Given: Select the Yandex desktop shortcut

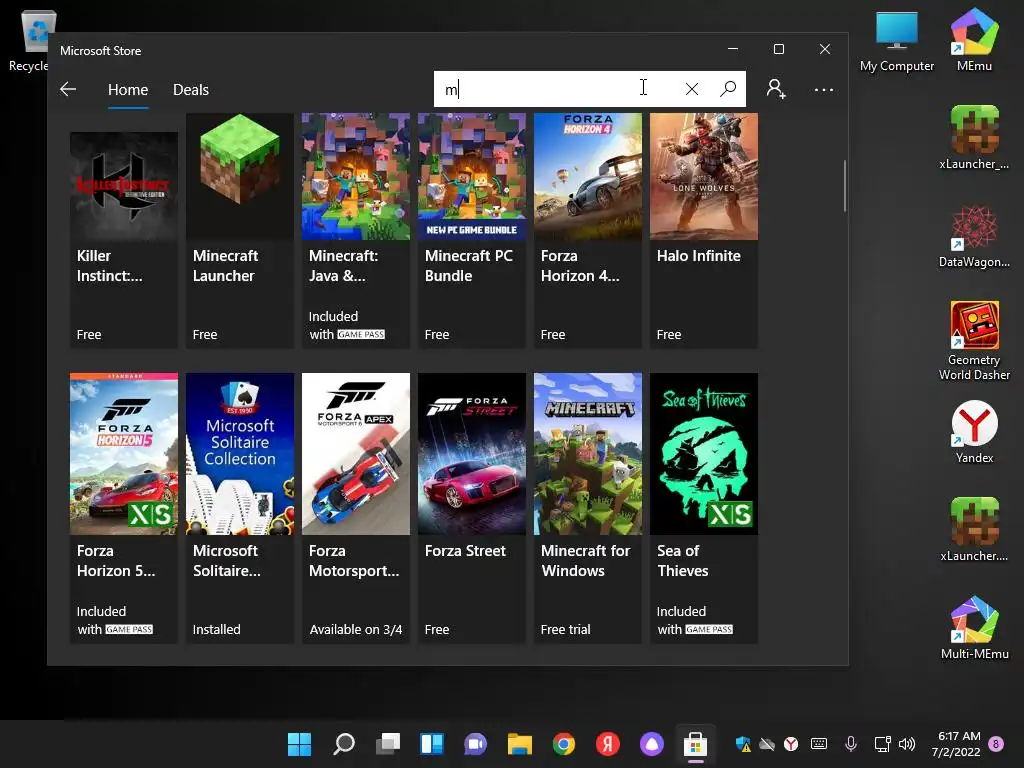Looking at the screenshot, I should pos(974,432).
